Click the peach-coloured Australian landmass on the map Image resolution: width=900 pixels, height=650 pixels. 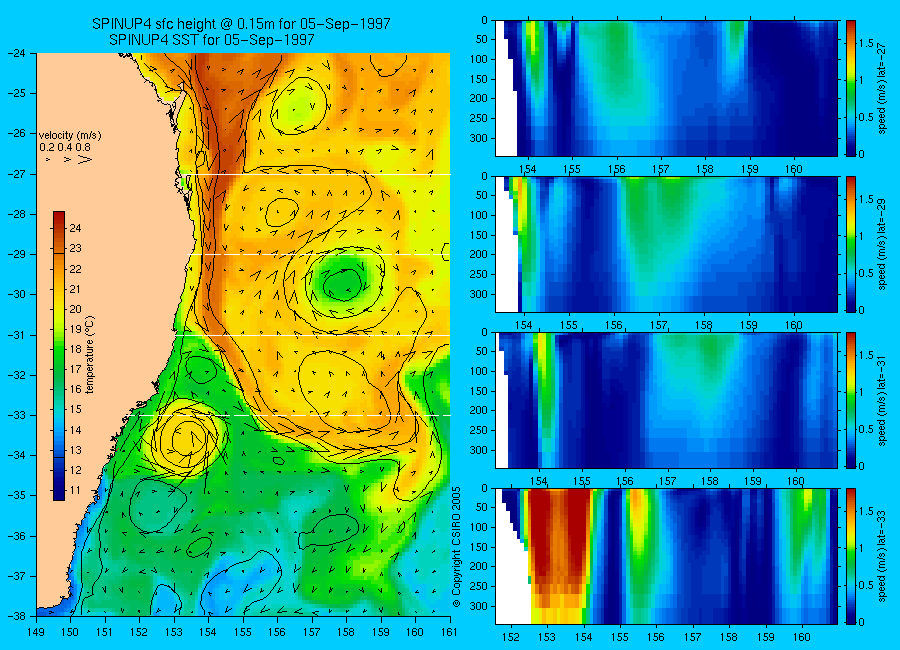coord(103,287)
